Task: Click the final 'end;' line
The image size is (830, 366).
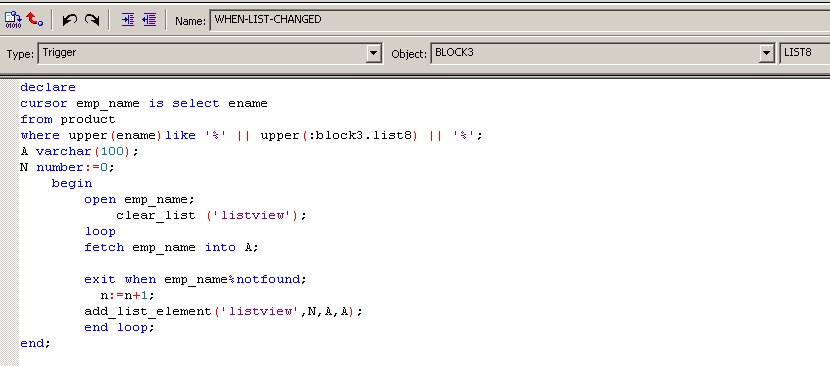Action: (x=35, y=343)
